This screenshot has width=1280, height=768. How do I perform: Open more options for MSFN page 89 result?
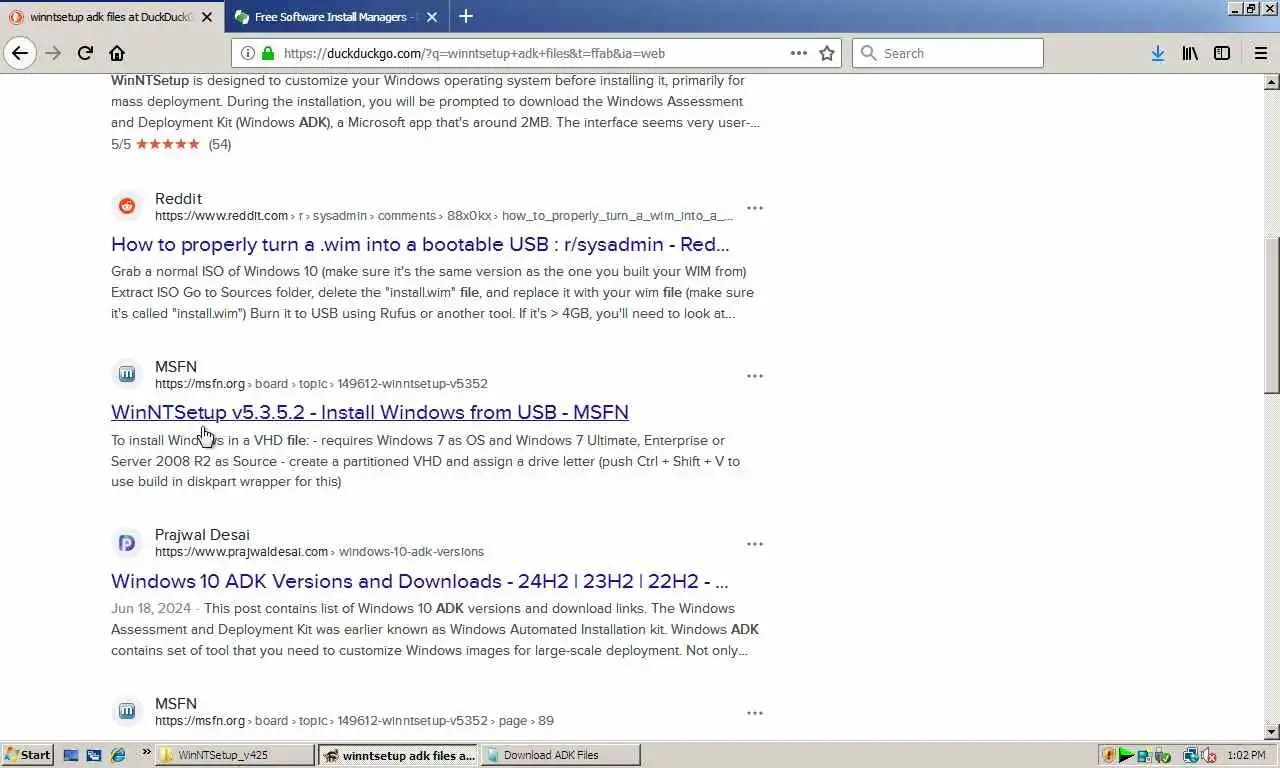[755, 713]
